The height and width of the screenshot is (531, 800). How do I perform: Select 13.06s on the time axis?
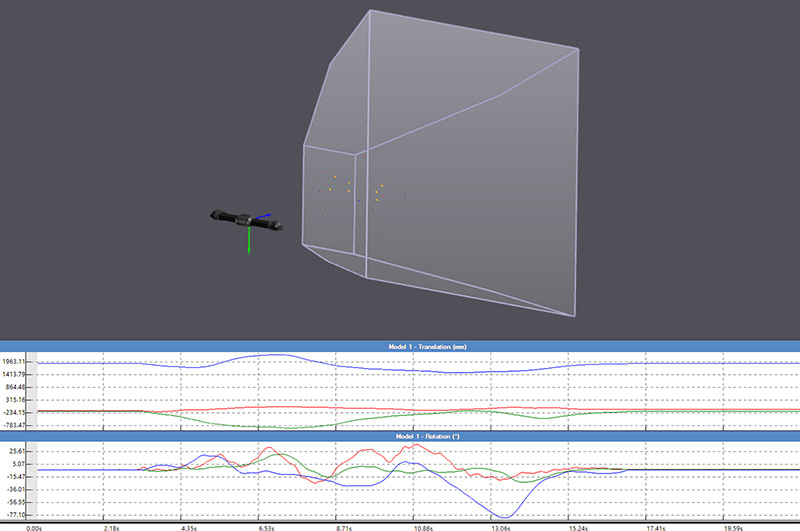(x=498, y=525)
